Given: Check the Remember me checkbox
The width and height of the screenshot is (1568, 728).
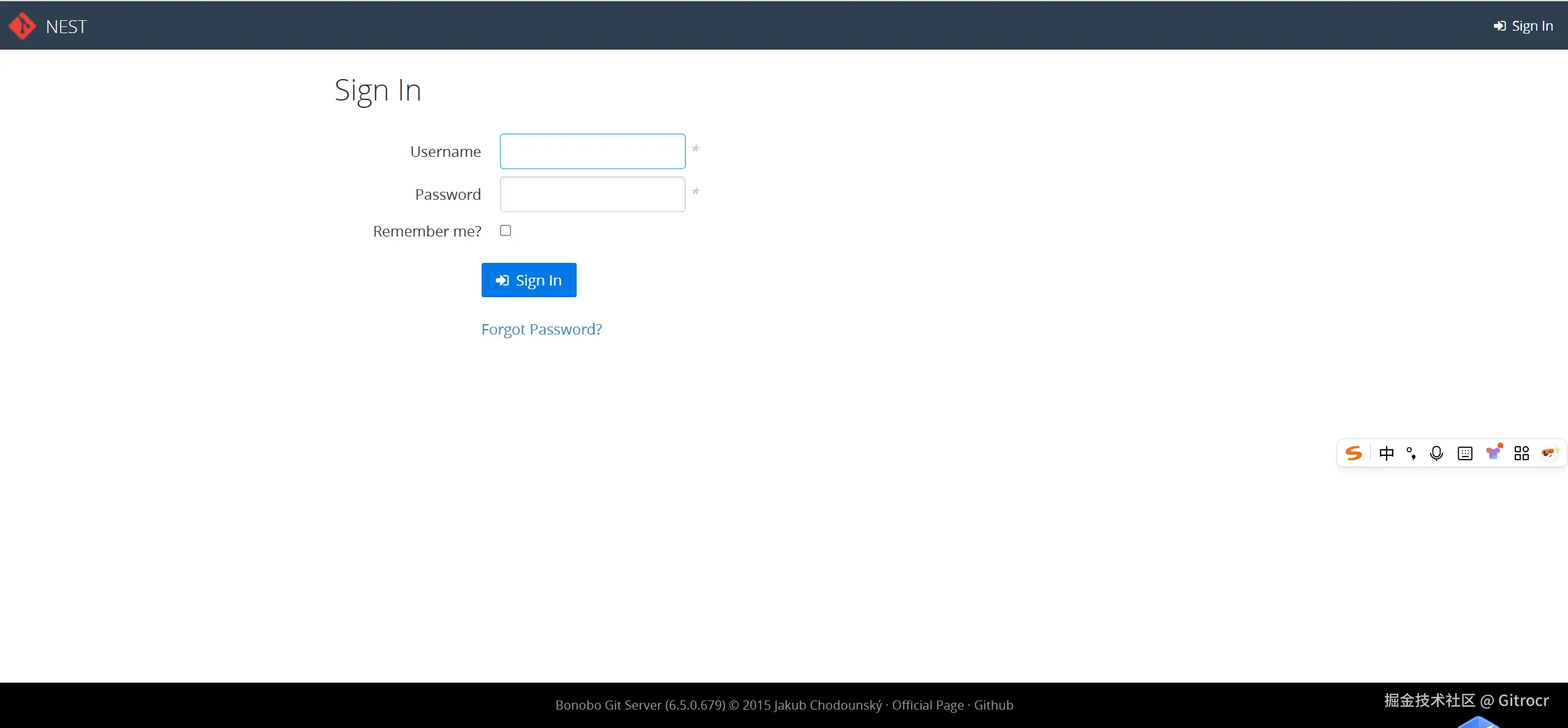Looking at the screenshot, I should [506, 230].
